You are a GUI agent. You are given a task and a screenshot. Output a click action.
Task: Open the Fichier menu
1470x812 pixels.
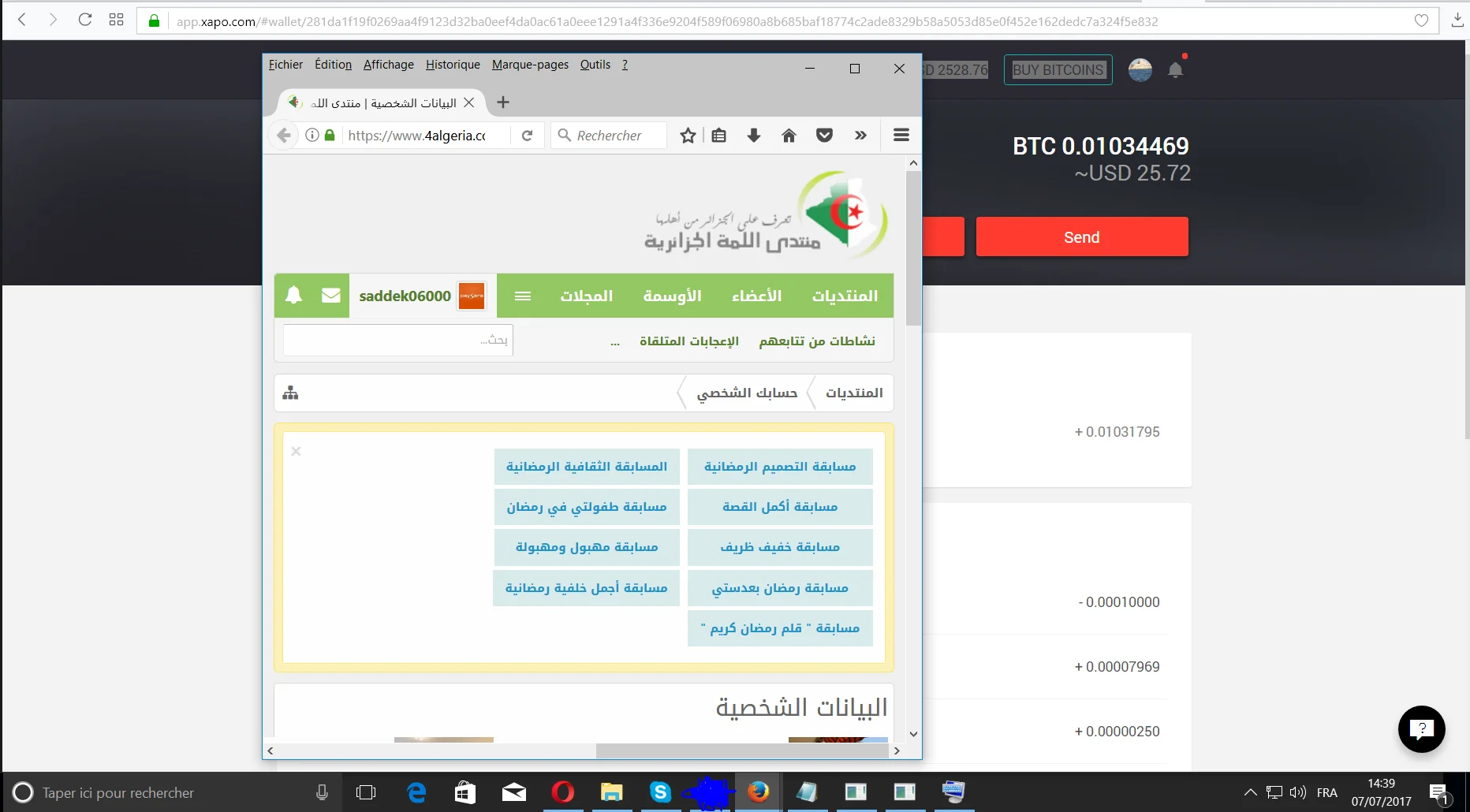coord(285,65)
